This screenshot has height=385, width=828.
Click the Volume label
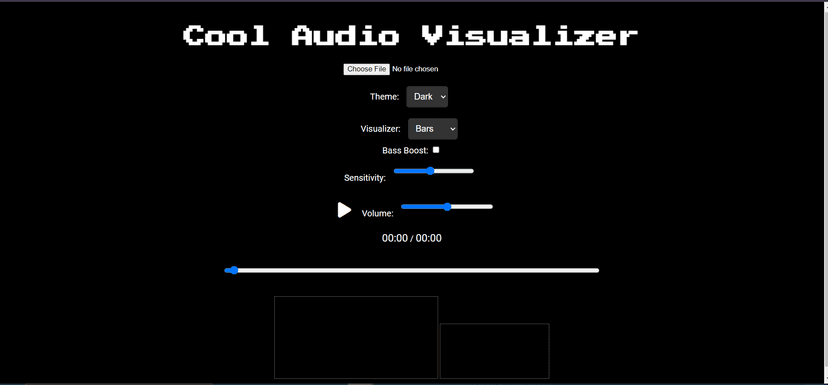tap(378, 214)
